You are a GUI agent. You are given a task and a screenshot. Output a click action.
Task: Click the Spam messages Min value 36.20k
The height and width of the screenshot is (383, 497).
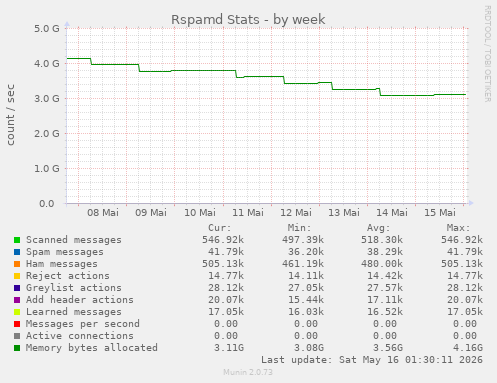point(306,252)
